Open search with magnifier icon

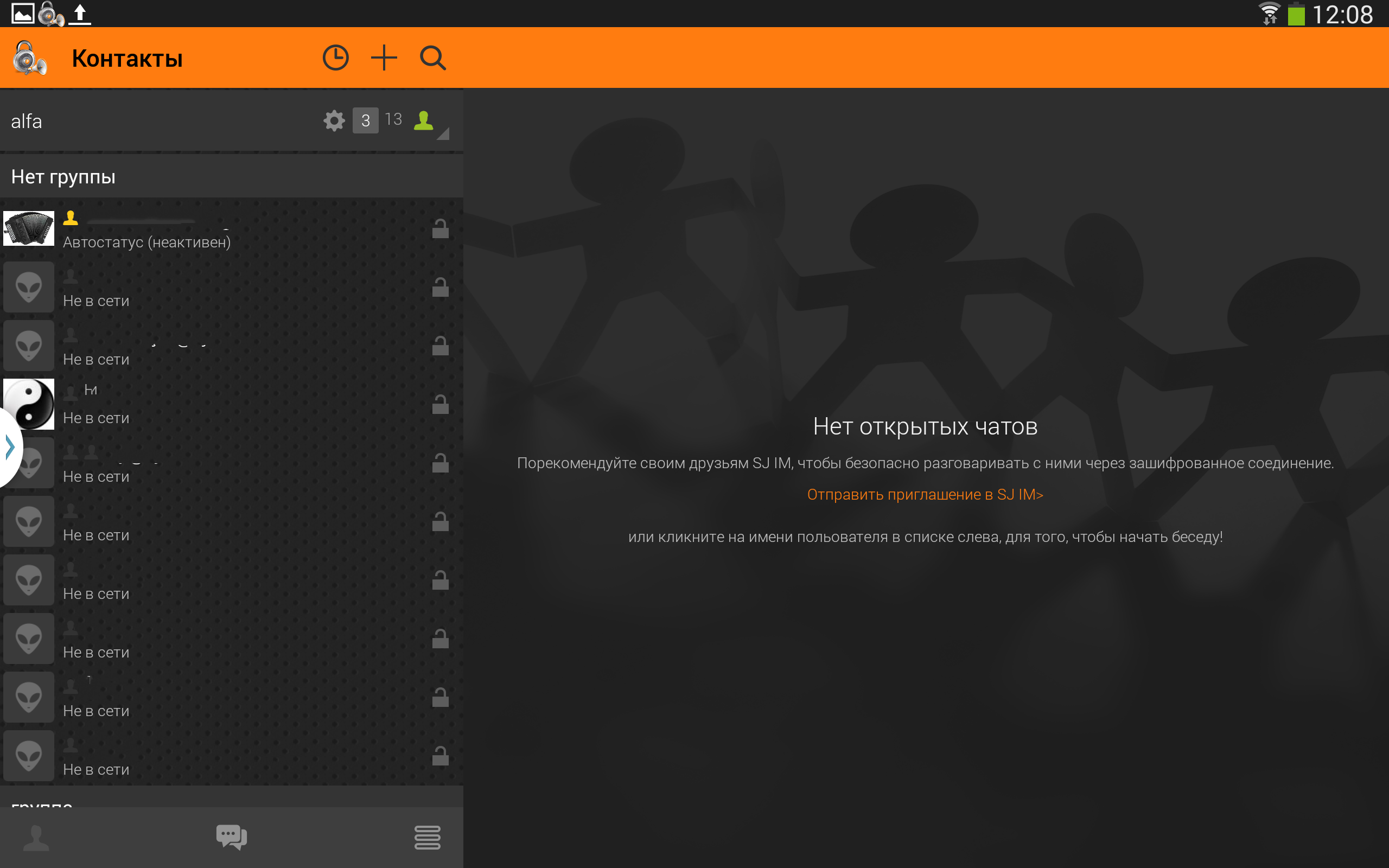(x=432, y=58)
